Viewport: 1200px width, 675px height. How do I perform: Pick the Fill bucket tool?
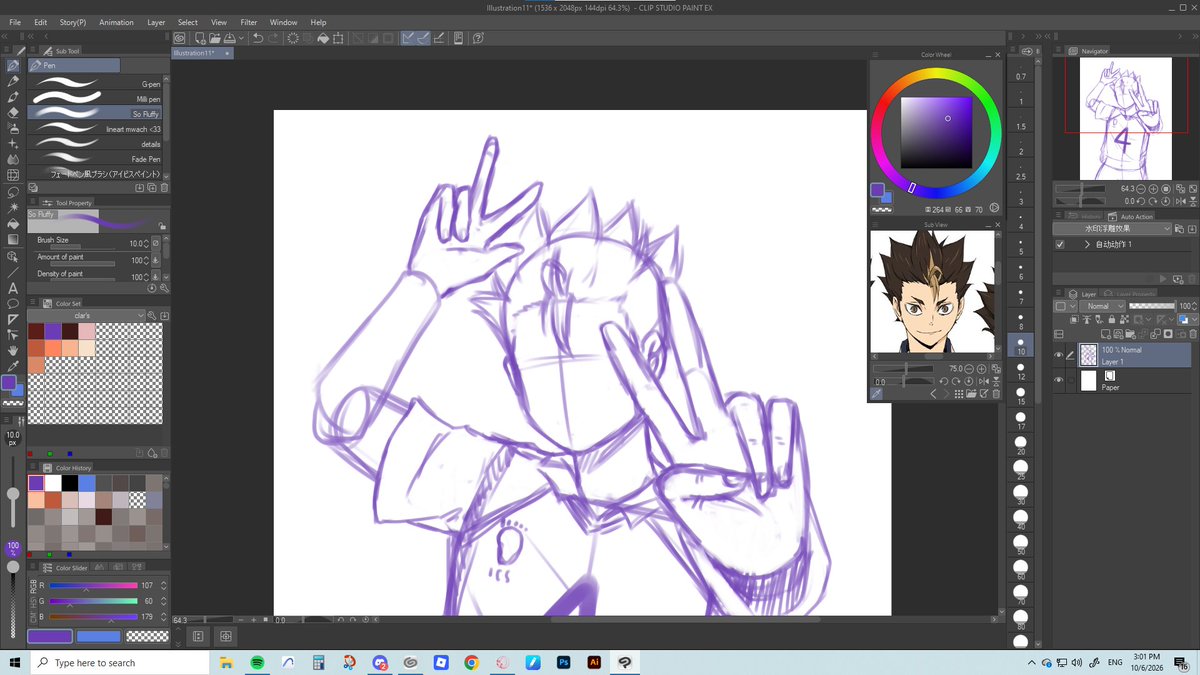pyautogui.click(x=13, y=223)
